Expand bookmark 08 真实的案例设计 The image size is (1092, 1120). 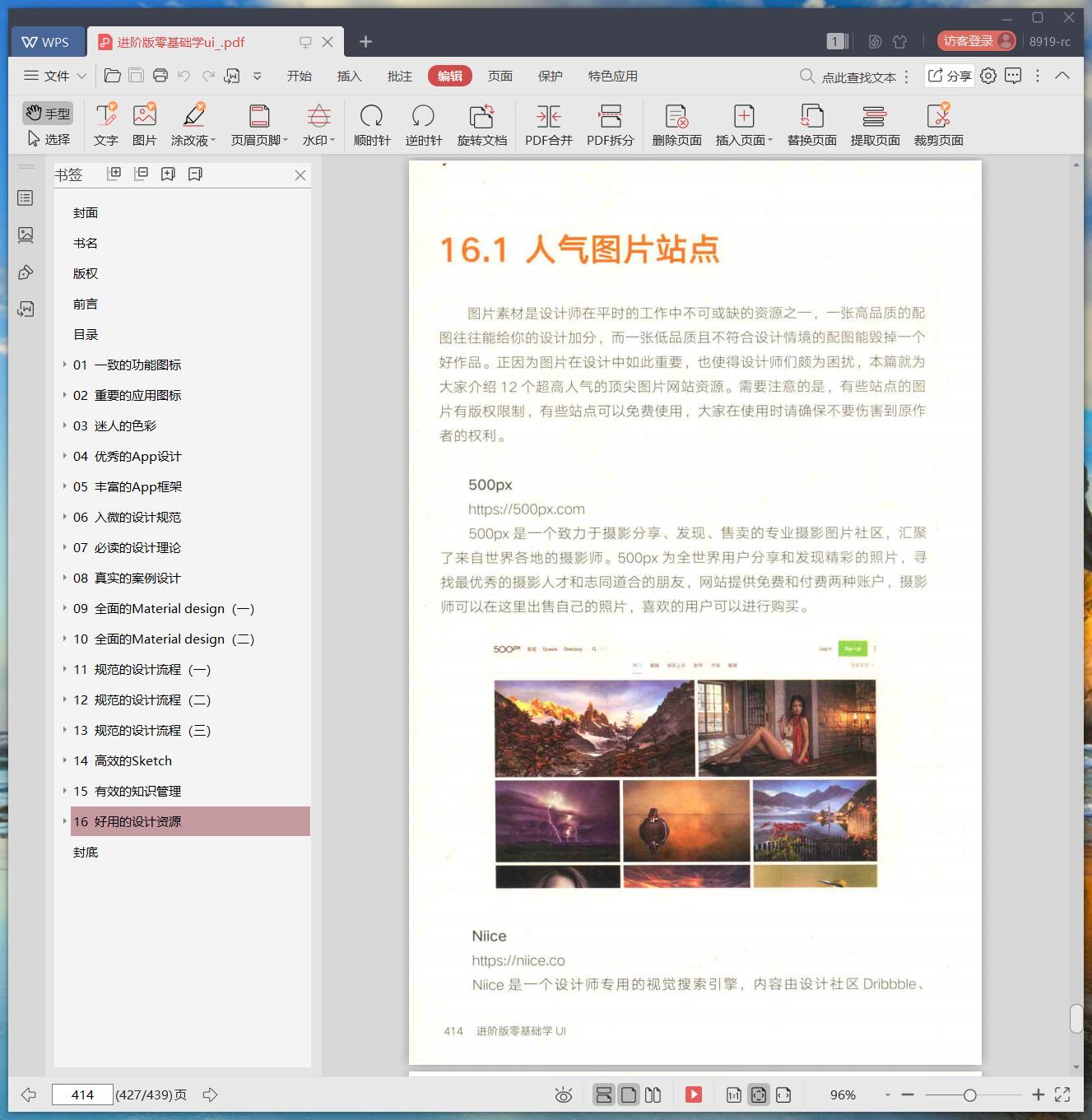pos(65,578)
